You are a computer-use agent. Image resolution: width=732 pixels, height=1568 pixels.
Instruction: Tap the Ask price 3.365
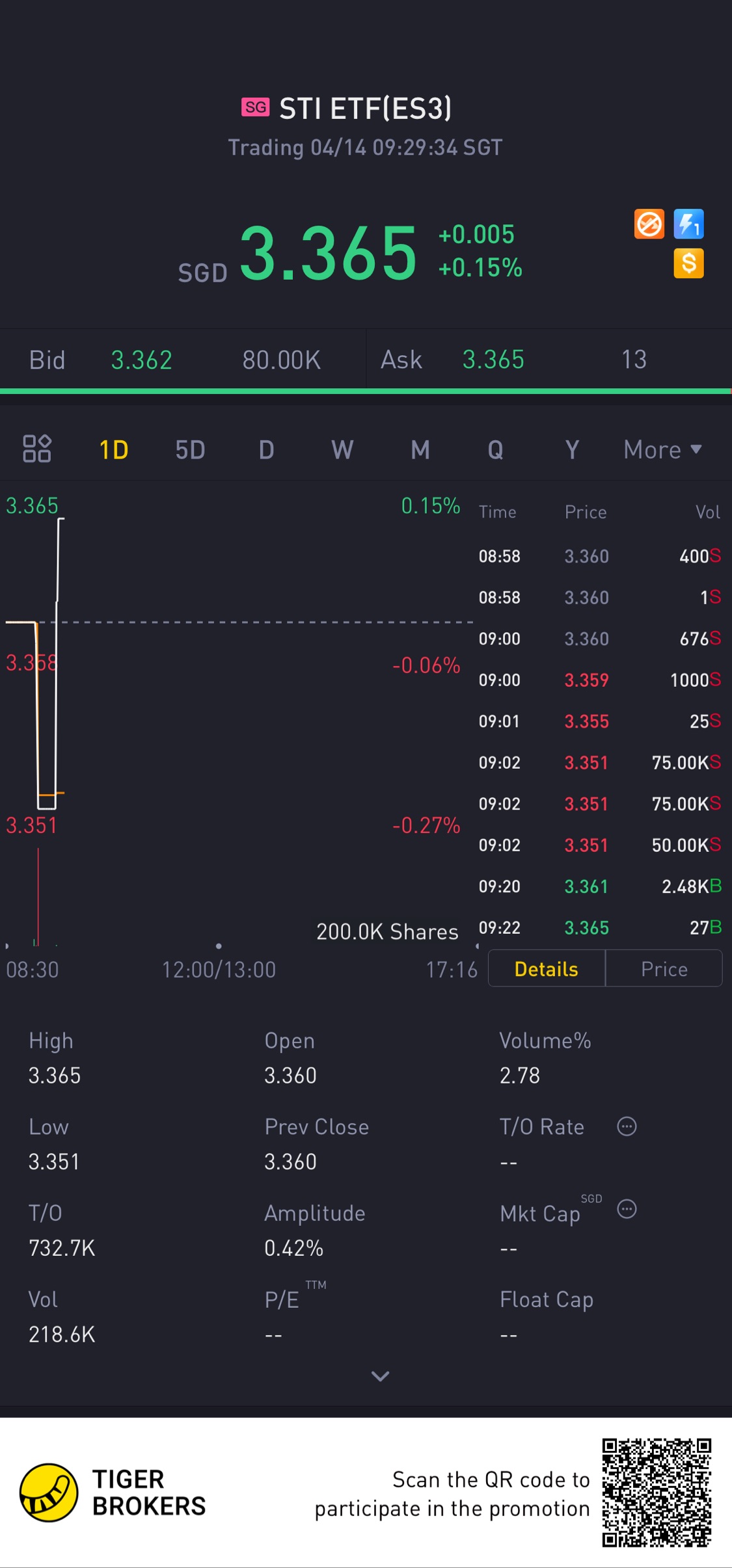493,360
